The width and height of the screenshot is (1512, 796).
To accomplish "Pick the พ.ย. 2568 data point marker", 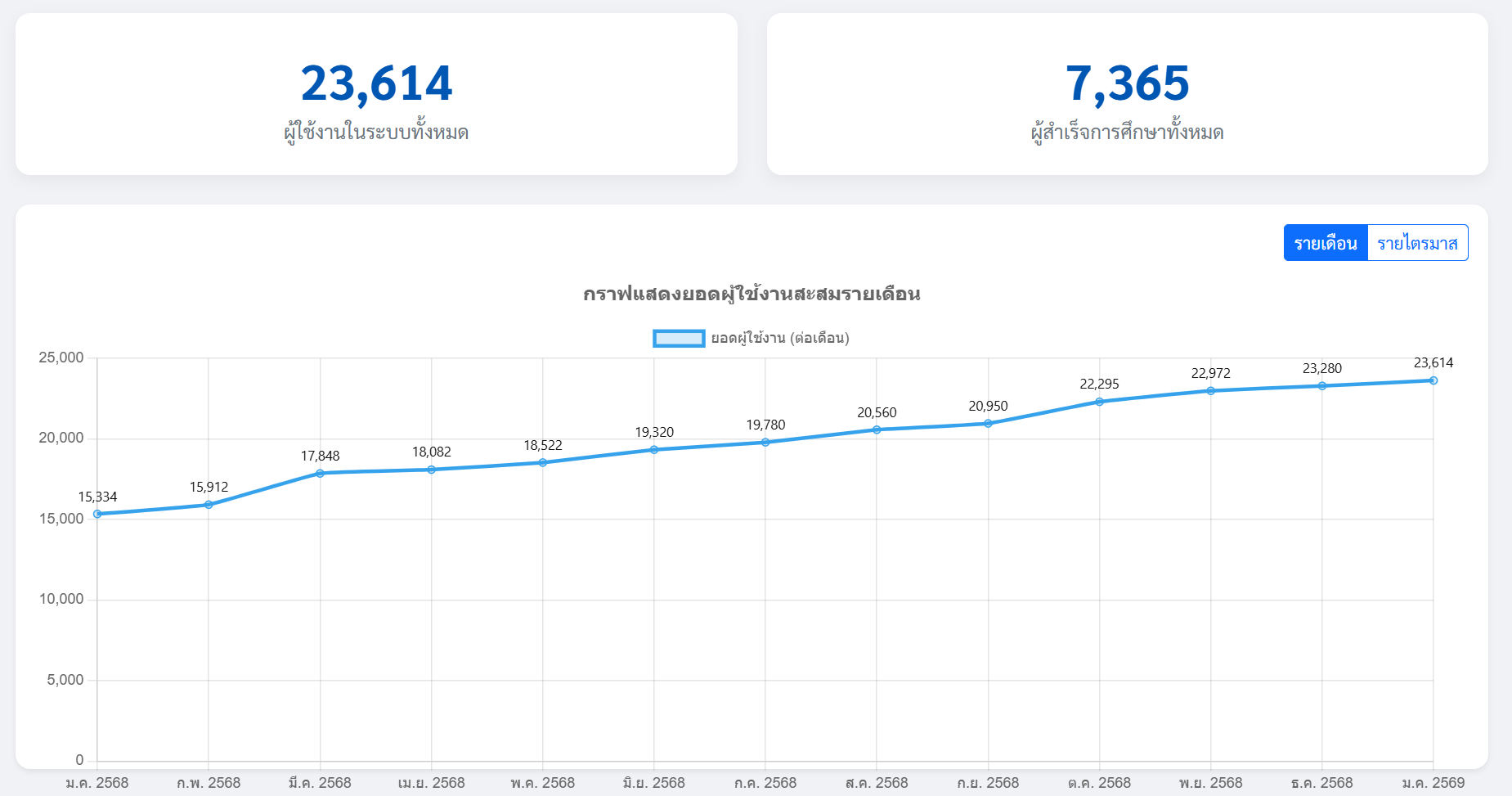I will click(1210, 391).
